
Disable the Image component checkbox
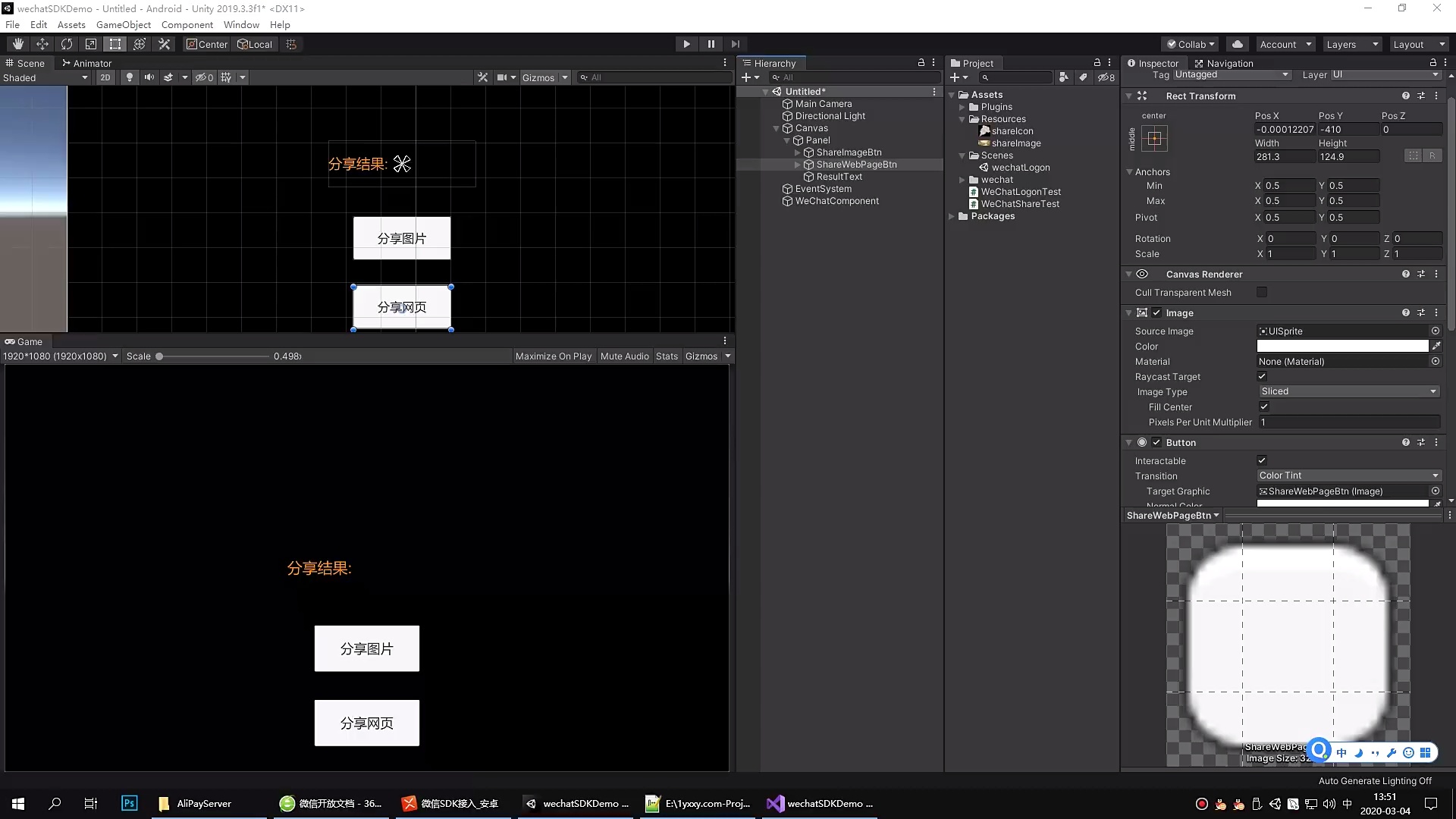[x=1156, y=312]
